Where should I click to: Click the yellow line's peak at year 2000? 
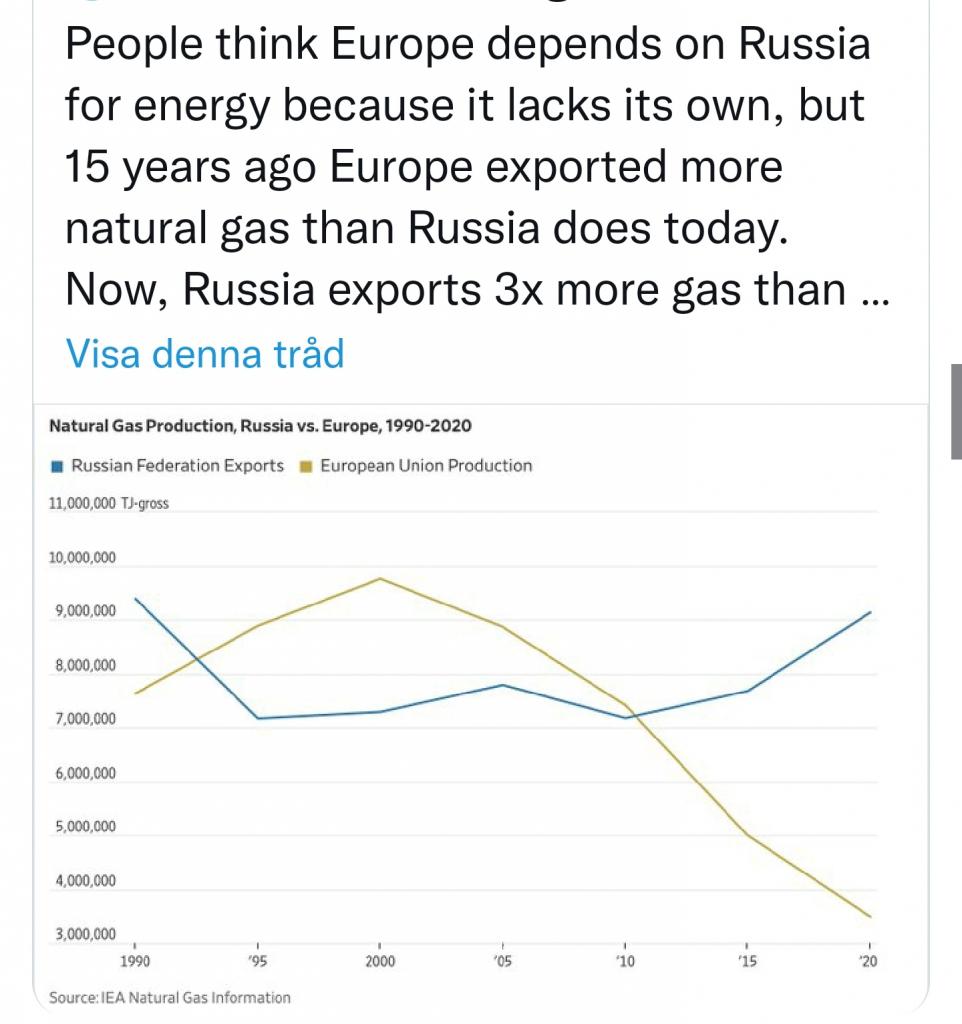(380, 579)
